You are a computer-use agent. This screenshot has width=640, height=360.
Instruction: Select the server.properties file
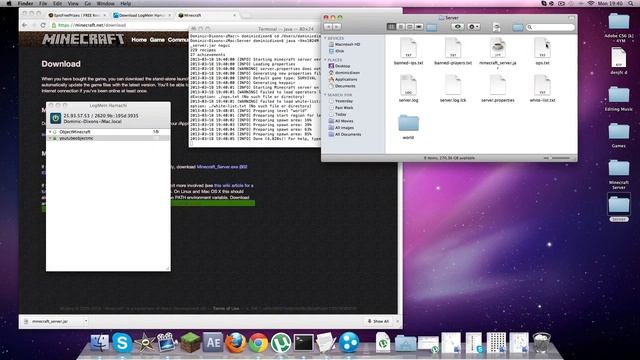click(x=498, y=89)
